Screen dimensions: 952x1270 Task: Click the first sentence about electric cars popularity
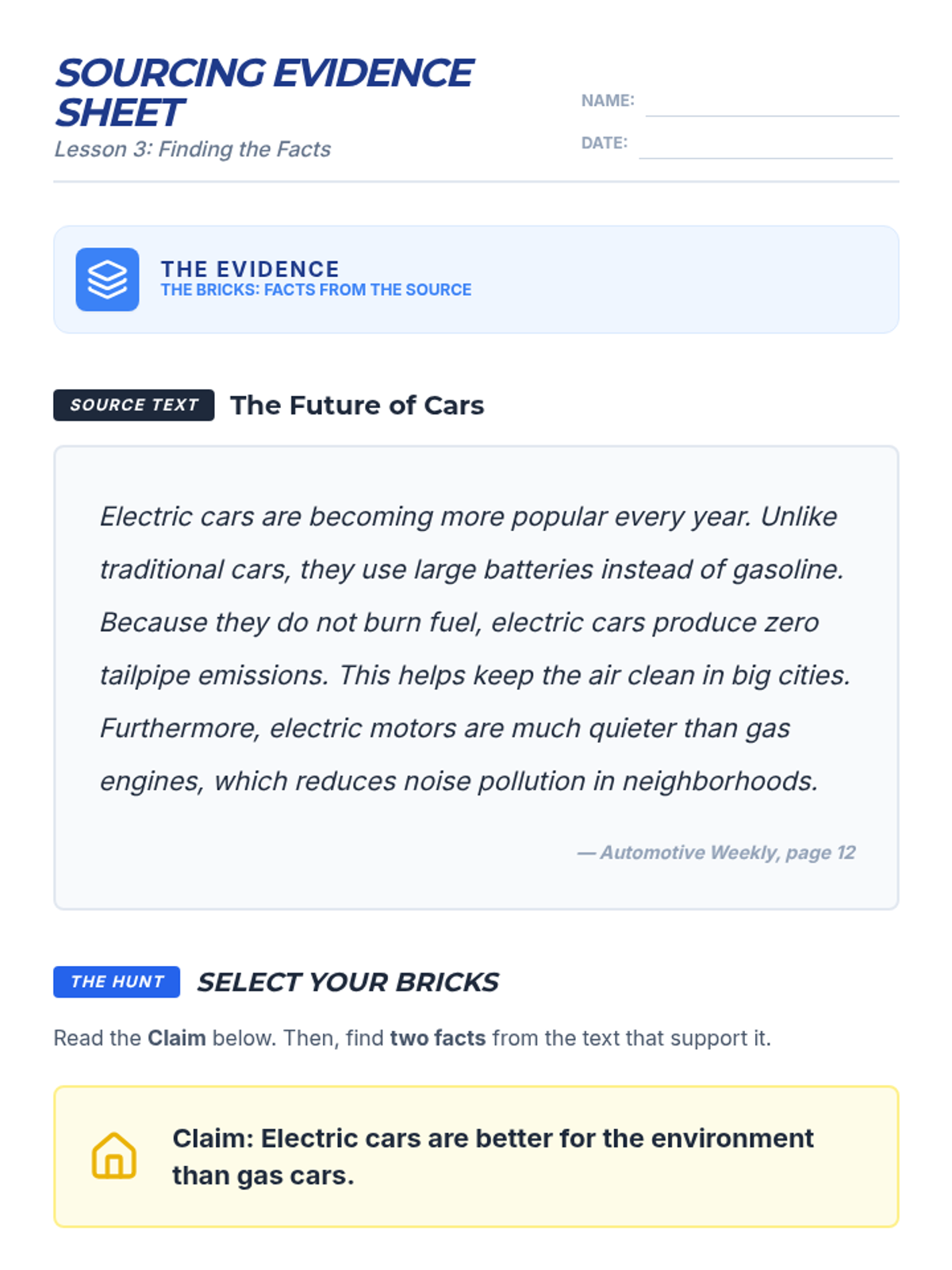(x=424, y=517)
